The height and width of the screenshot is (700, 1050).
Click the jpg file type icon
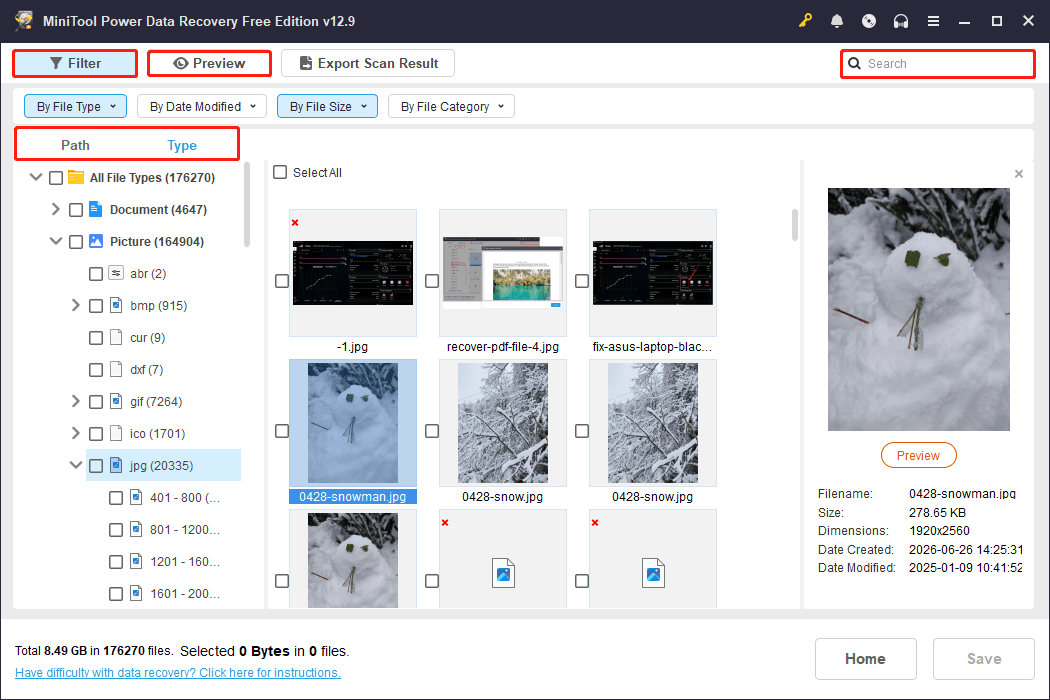coord(116,465)
